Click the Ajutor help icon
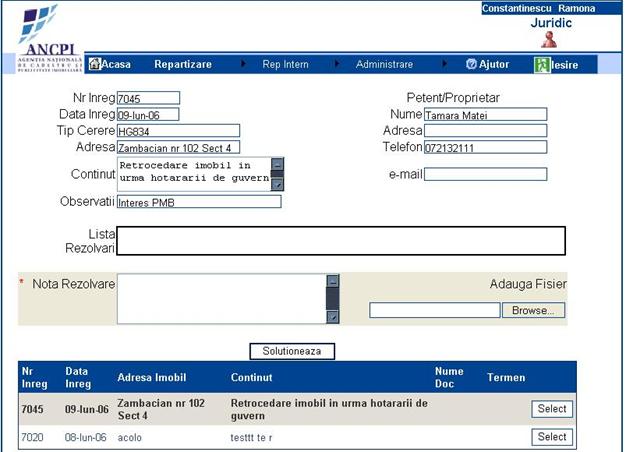Viewport: 626px width, 452px height. tap(471, 64)
